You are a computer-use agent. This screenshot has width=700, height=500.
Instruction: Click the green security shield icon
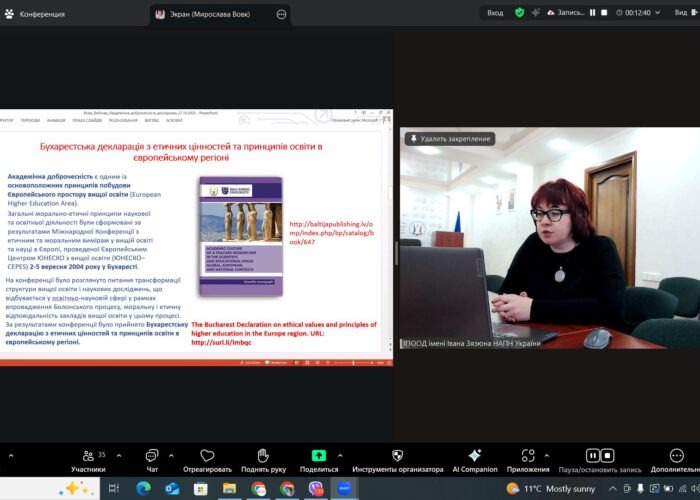tap(519, 13)
